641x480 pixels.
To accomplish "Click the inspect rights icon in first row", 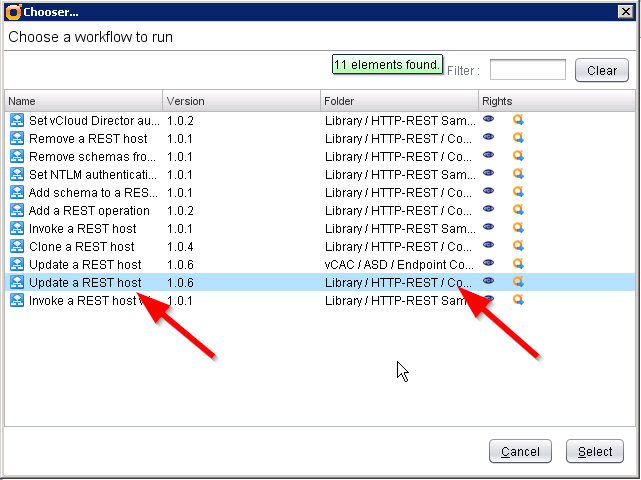I will click(518, 120).
